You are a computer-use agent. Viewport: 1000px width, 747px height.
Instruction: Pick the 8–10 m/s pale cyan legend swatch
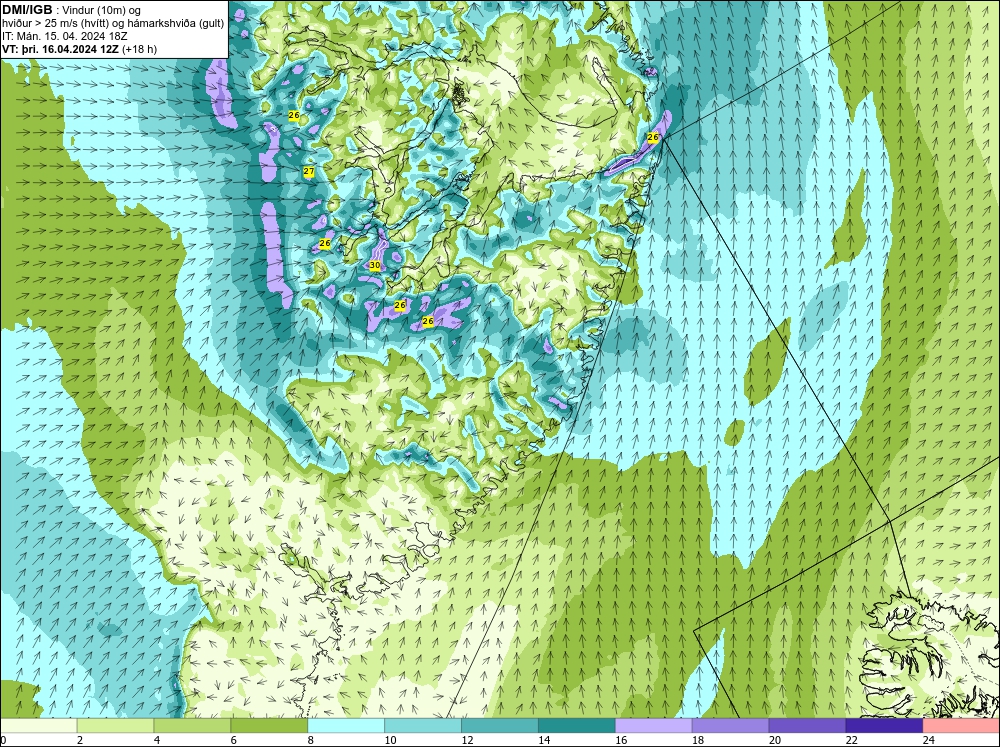point(346,726)
